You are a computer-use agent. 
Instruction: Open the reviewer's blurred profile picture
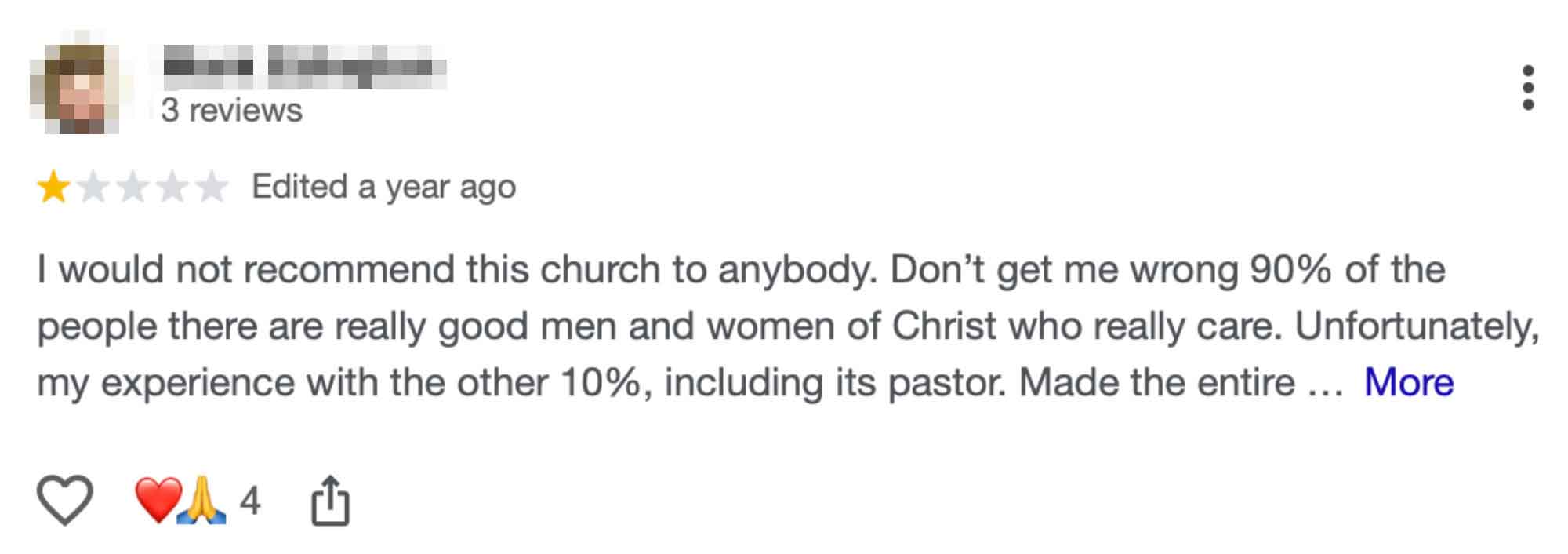point(75,87)
